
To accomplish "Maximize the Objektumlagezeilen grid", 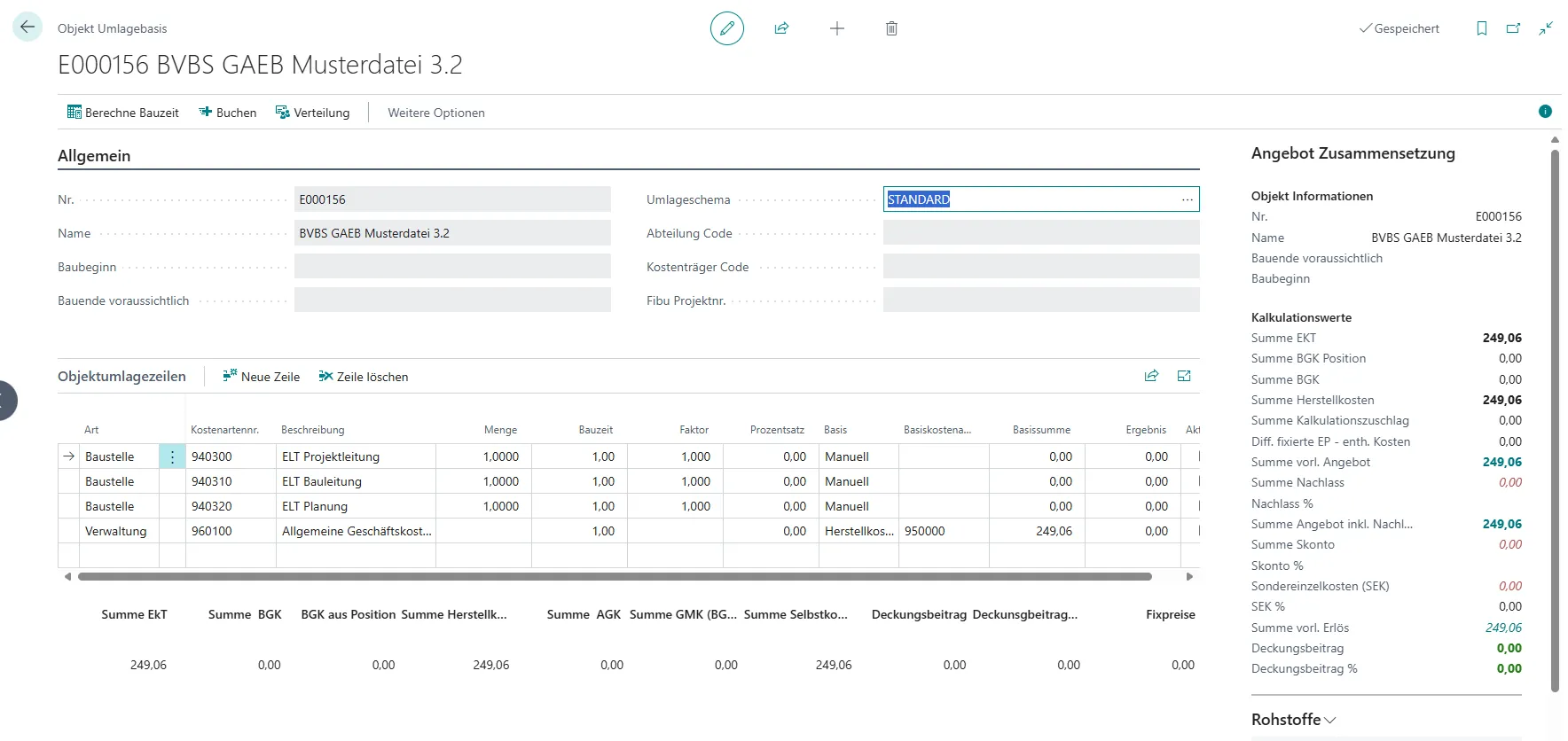I will pyautogui.click(x=1183, y=376).
